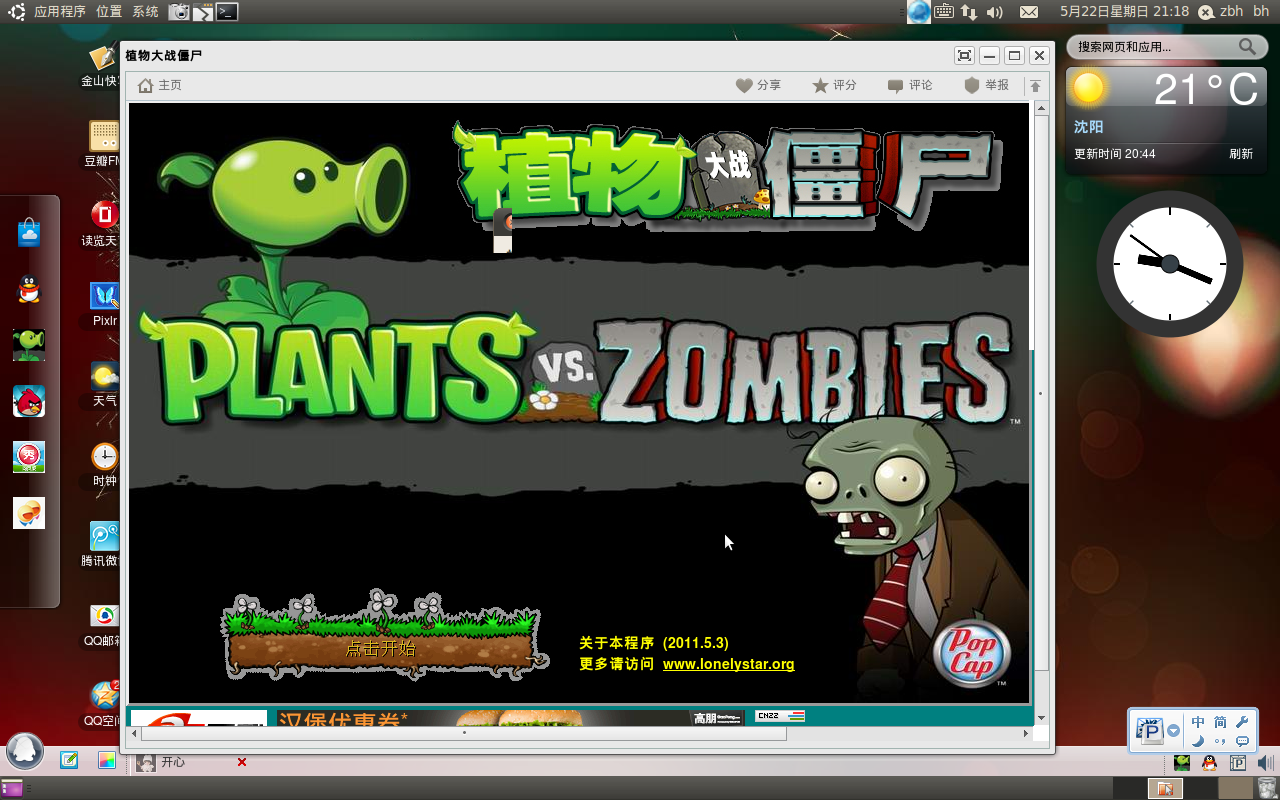Click the keyboard indicator in the top panel
The height and width of the screenshot is (800, 1280).
(x=944, y=12)
